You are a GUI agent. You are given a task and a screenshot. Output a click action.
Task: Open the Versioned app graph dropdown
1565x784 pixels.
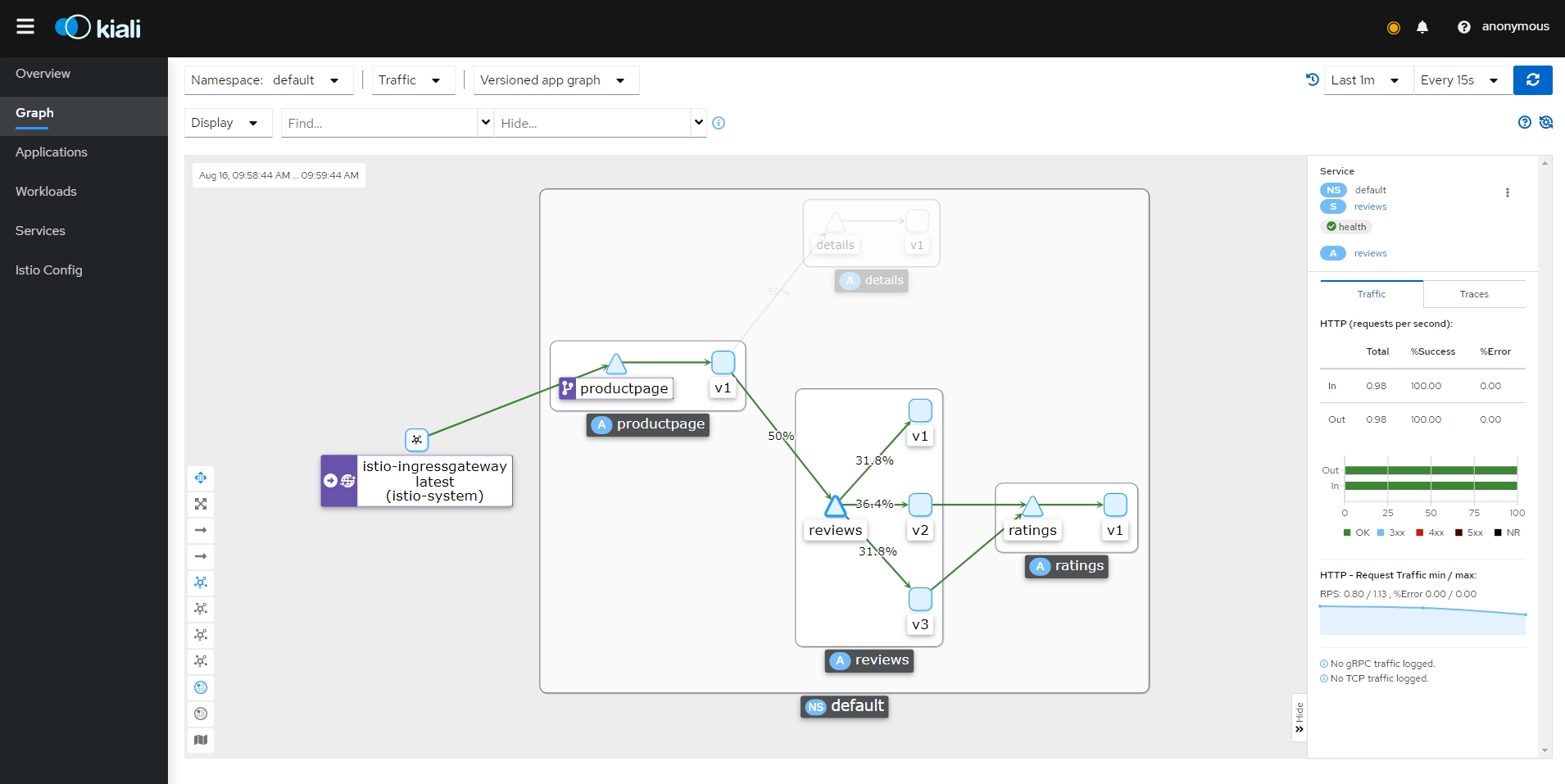tap(555, 80)
